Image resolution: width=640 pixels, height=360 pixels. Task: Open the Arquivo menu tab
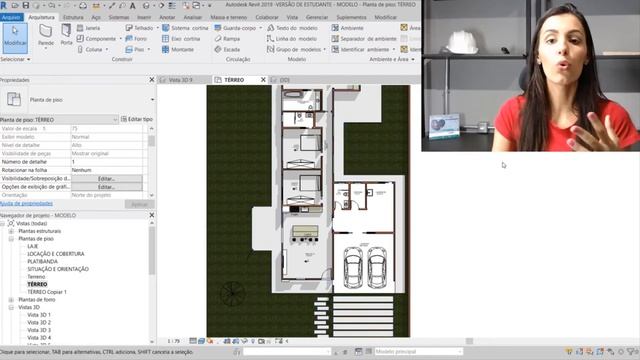tap(11, 17)
